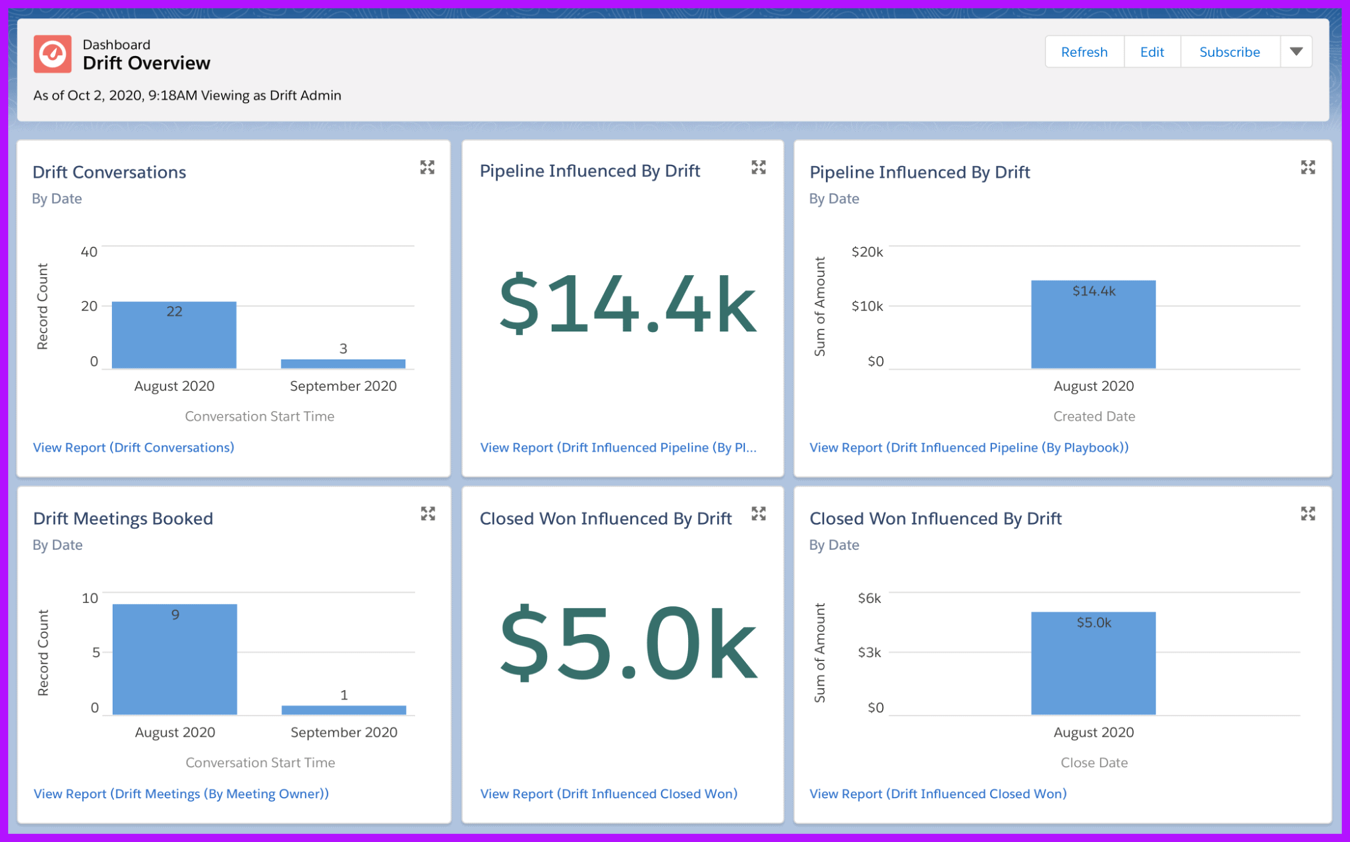Open View Report link under Closed Won By Date chart
This screenshot has width=1350, height=842.
(938, 793)
